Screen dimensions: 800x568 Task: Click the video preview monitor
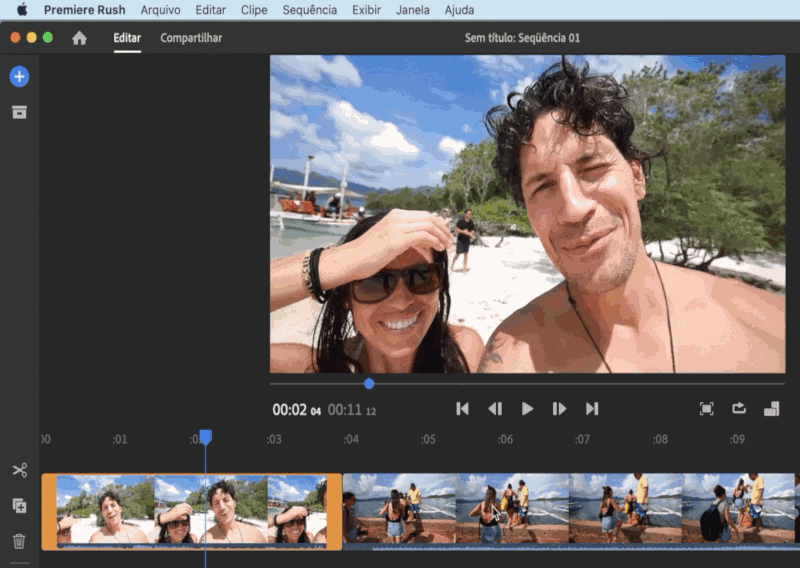pos(528,214)
